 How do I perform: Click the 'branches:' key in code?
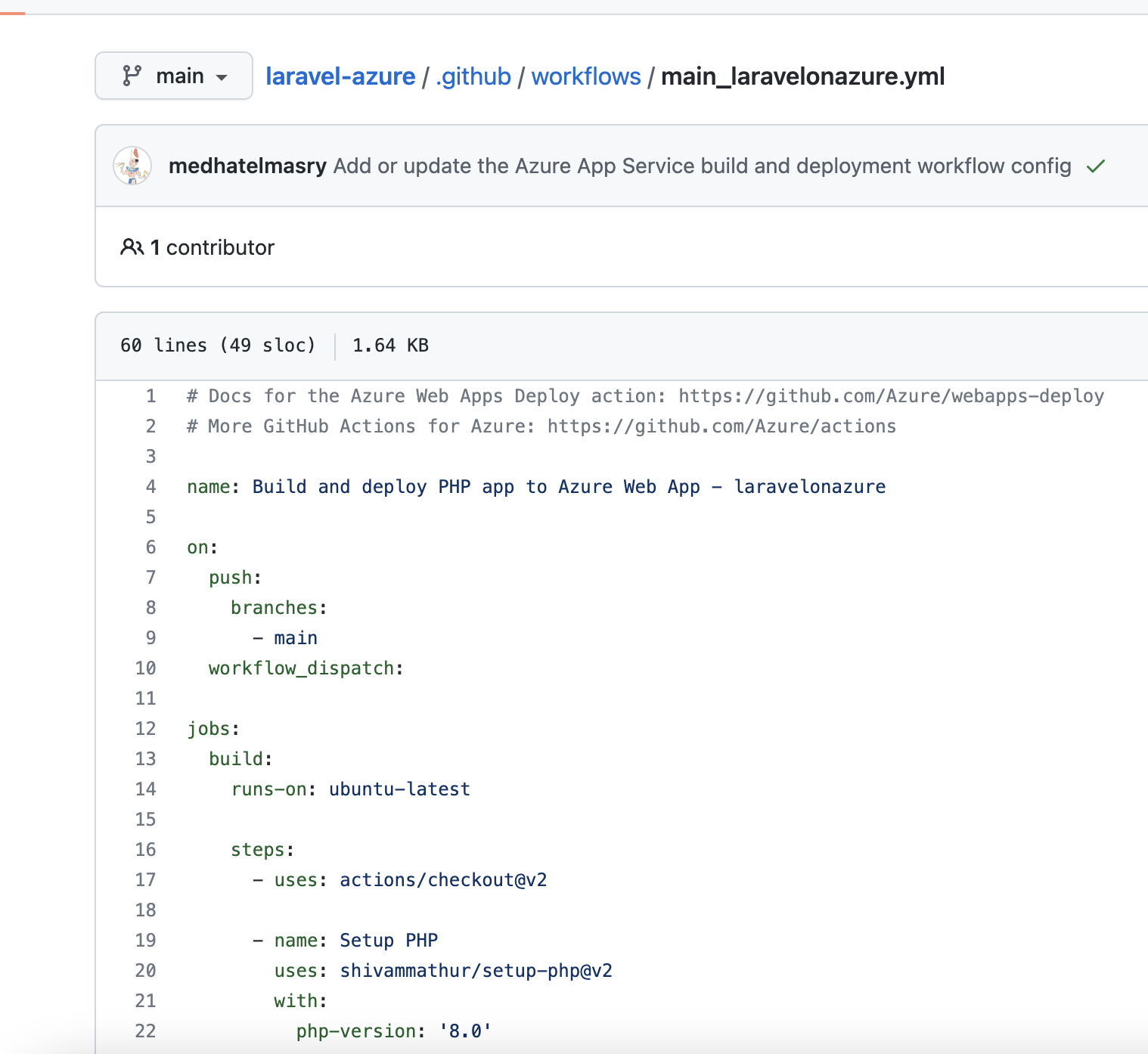[279, 608]
